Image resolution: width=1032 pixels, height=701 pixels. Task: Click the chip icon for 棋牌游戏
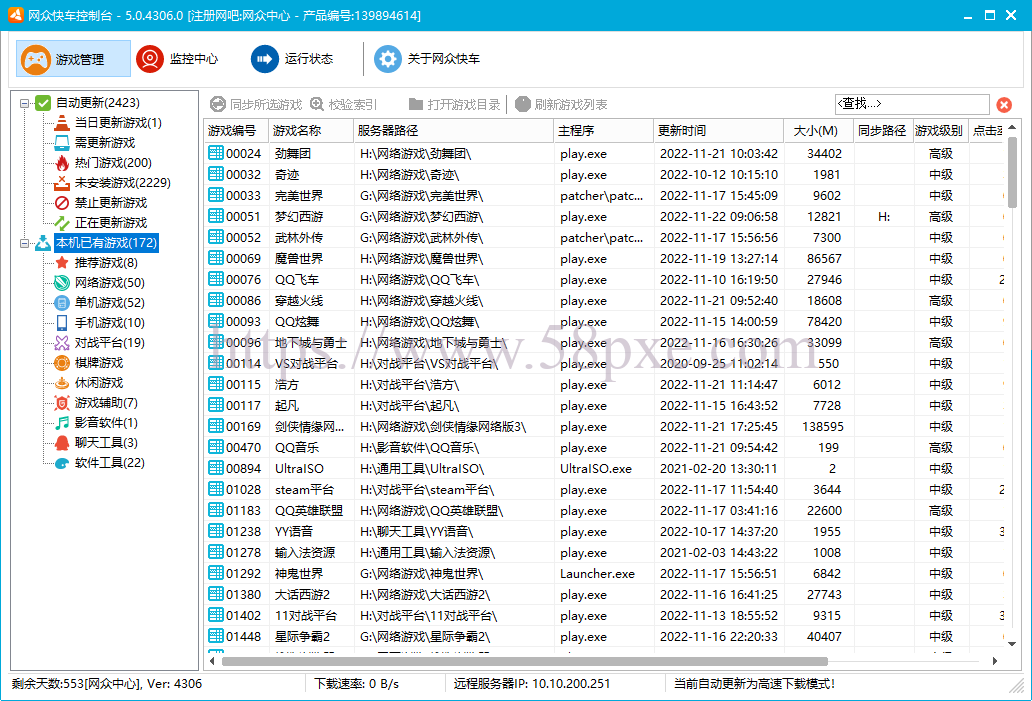click(x=62, y=363)
